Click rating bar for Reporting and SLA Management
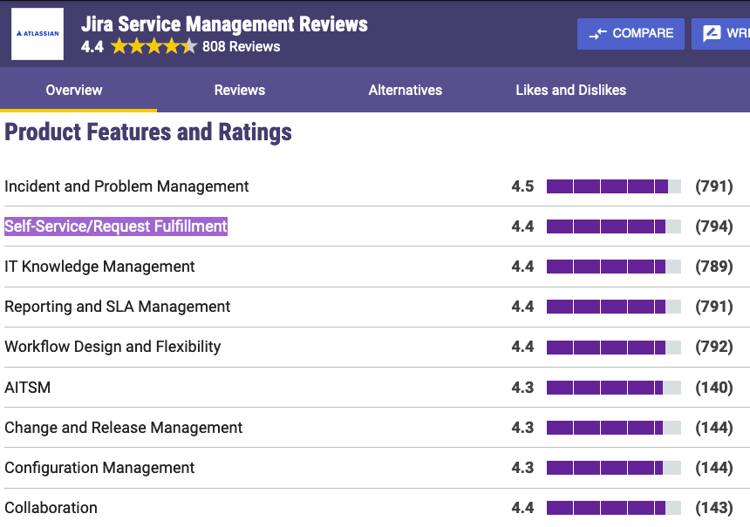Viewport: 750px width, 527px height. coord(614,307)
